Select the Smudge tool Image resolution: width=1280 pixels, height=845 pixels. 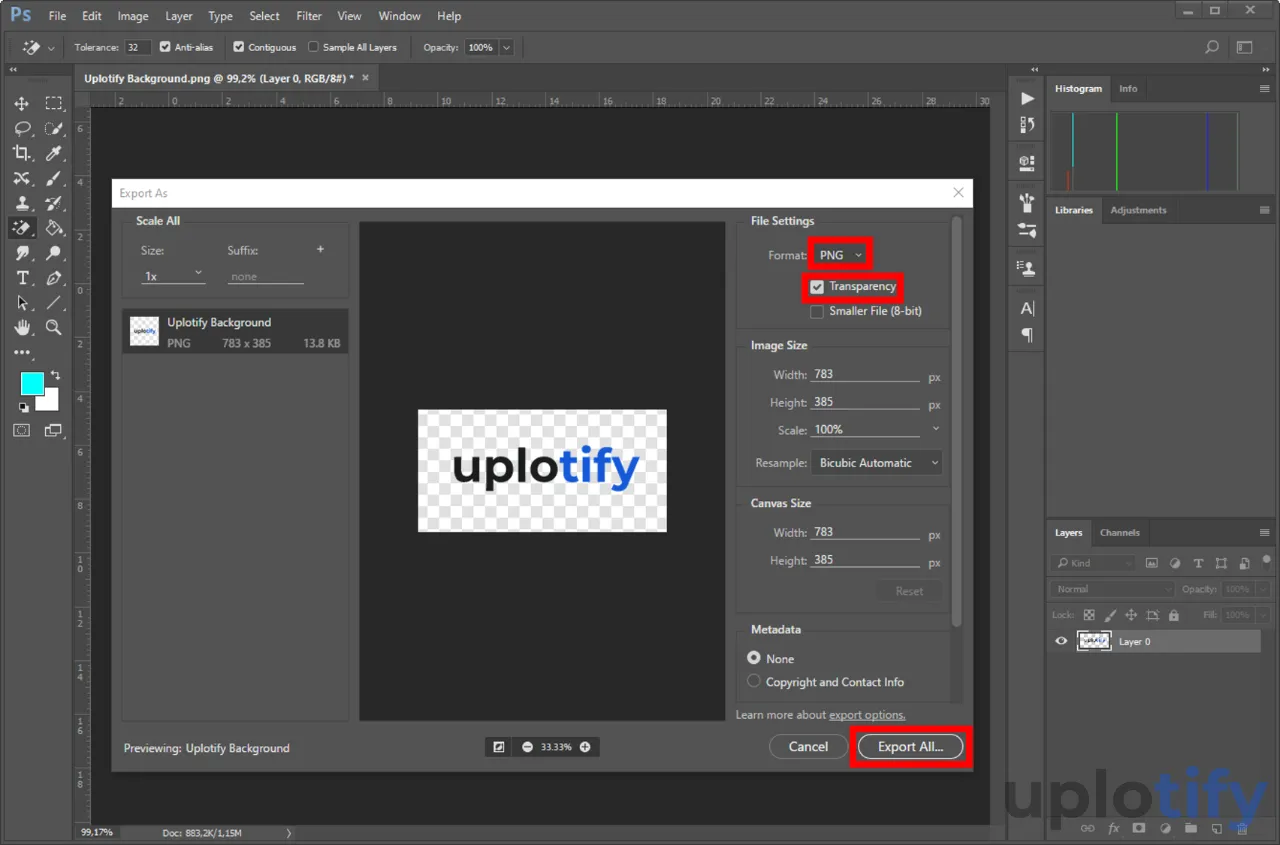pos(22,253)
